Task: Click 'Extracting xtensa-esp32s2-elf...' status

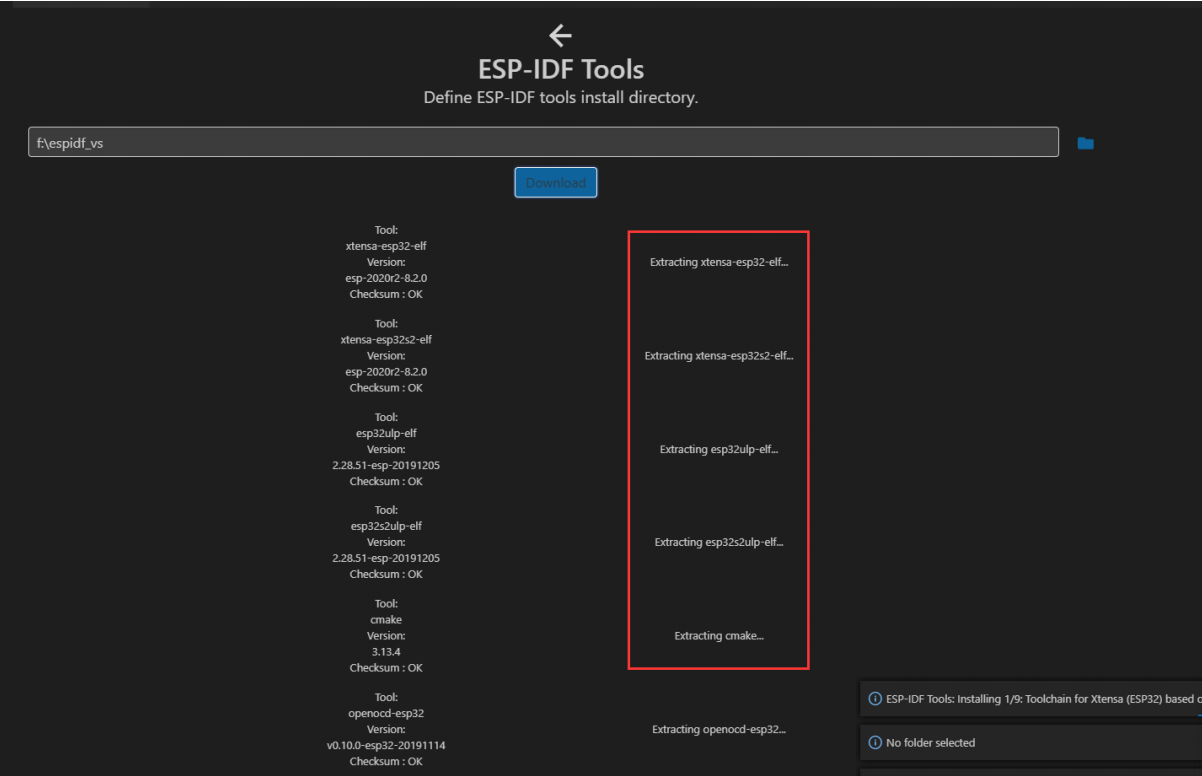Action: [719, 356]
